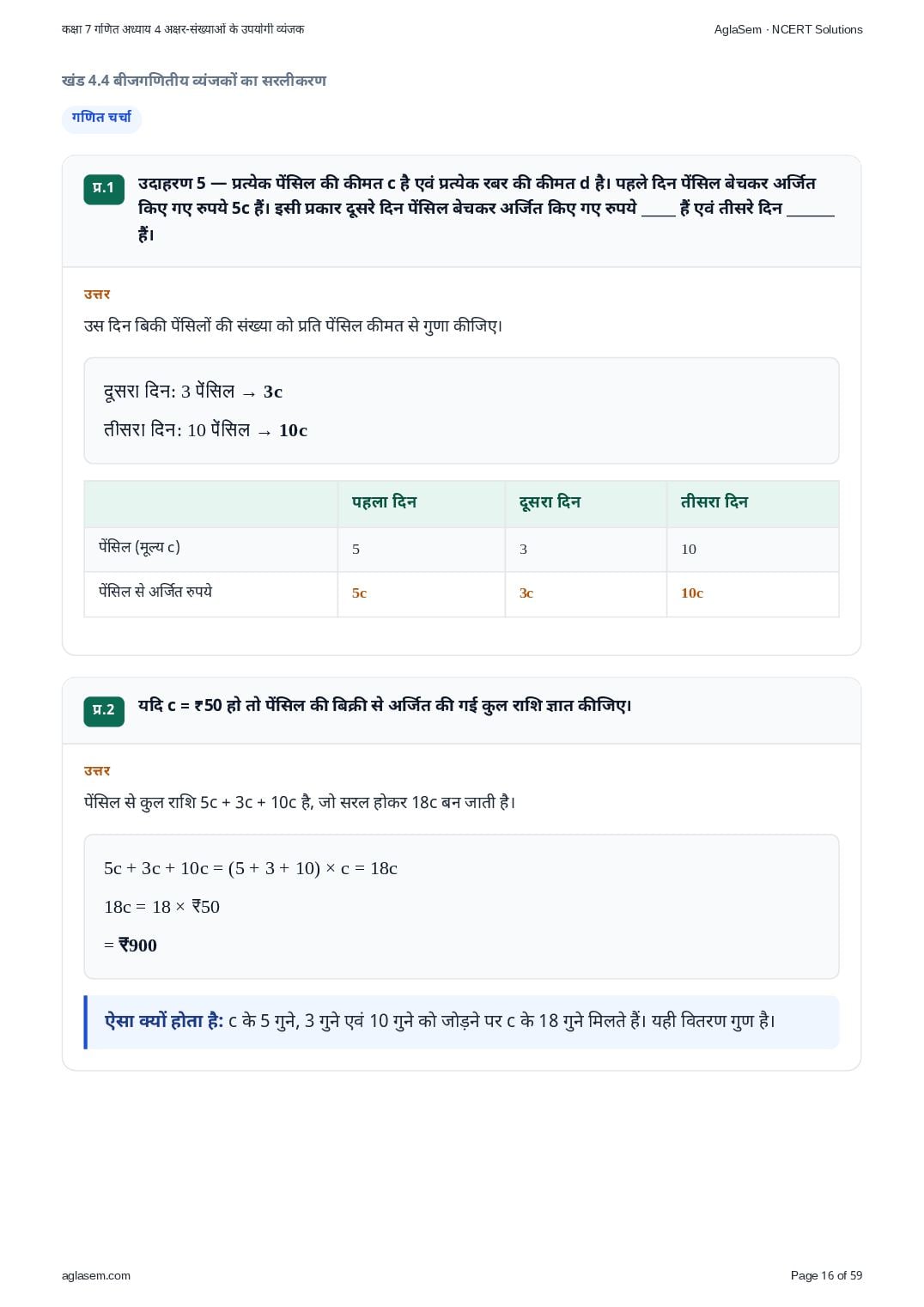Select the गणित चर्चा tag pill
Image resolution: width=924 pixels, height=1307 pixels.
click(x=101, y=118)
